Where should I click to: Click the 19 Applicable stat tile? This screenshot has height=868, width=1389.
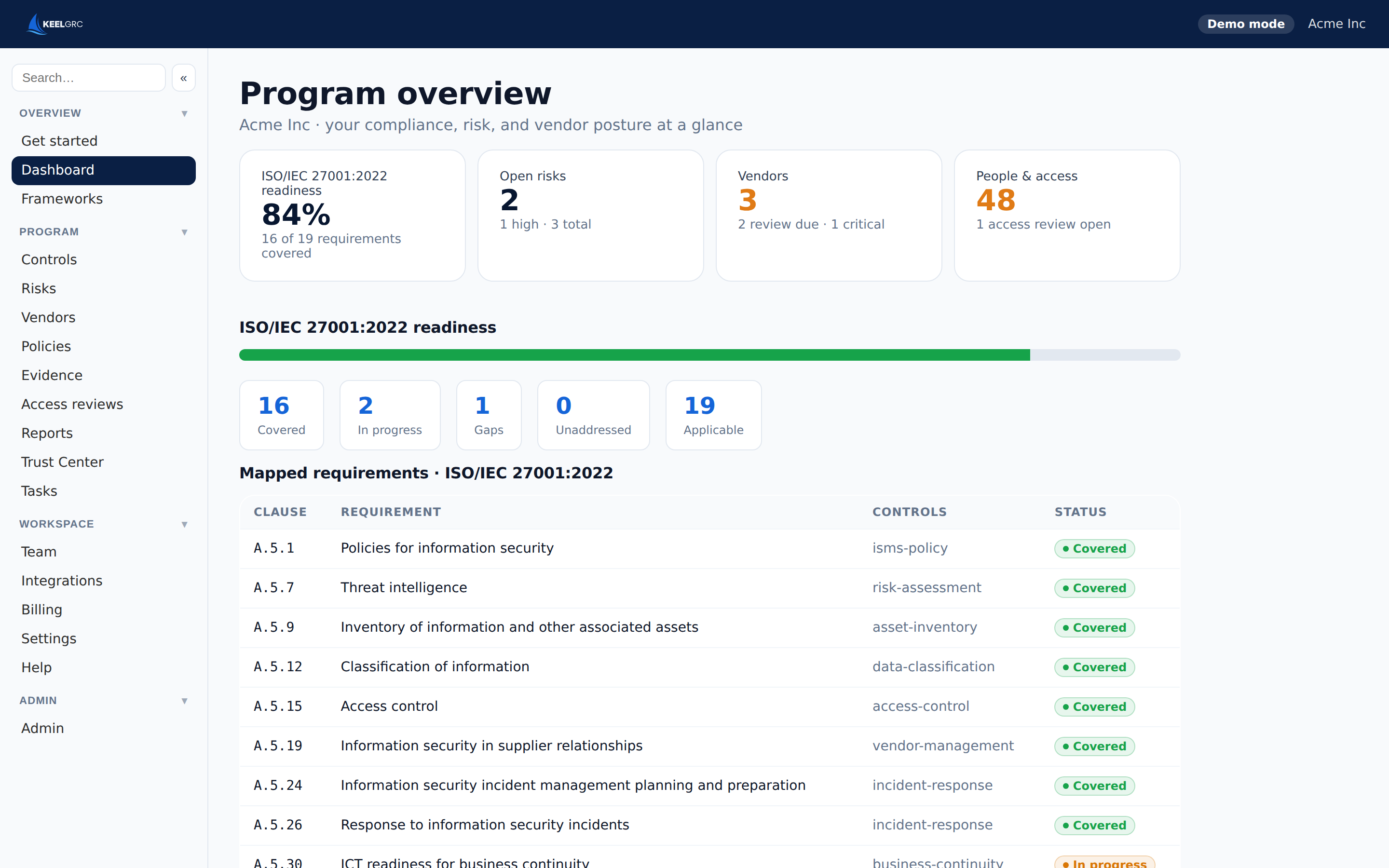click(x=713, y=415)
